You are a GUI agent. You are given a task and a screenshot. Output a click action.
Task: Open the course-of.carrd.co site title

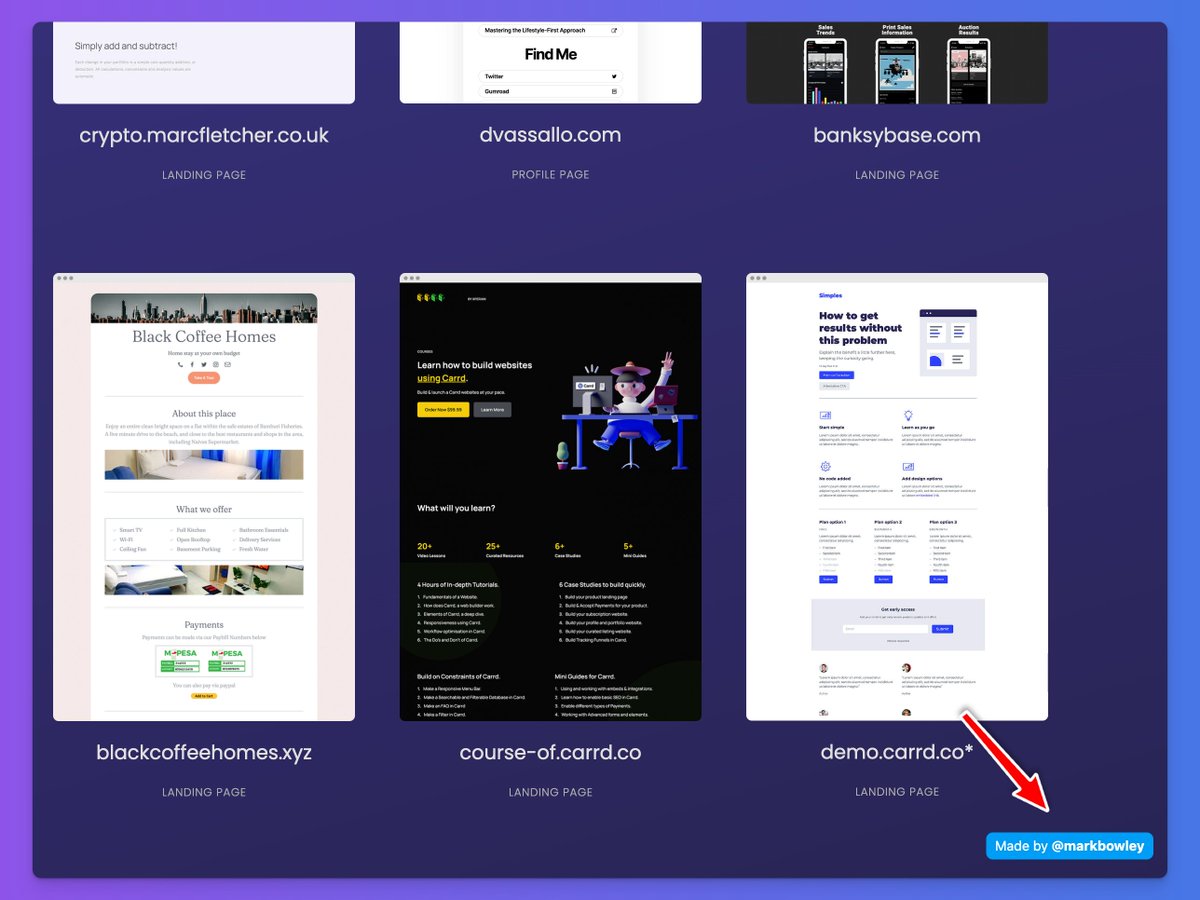(x=551, y=753)
